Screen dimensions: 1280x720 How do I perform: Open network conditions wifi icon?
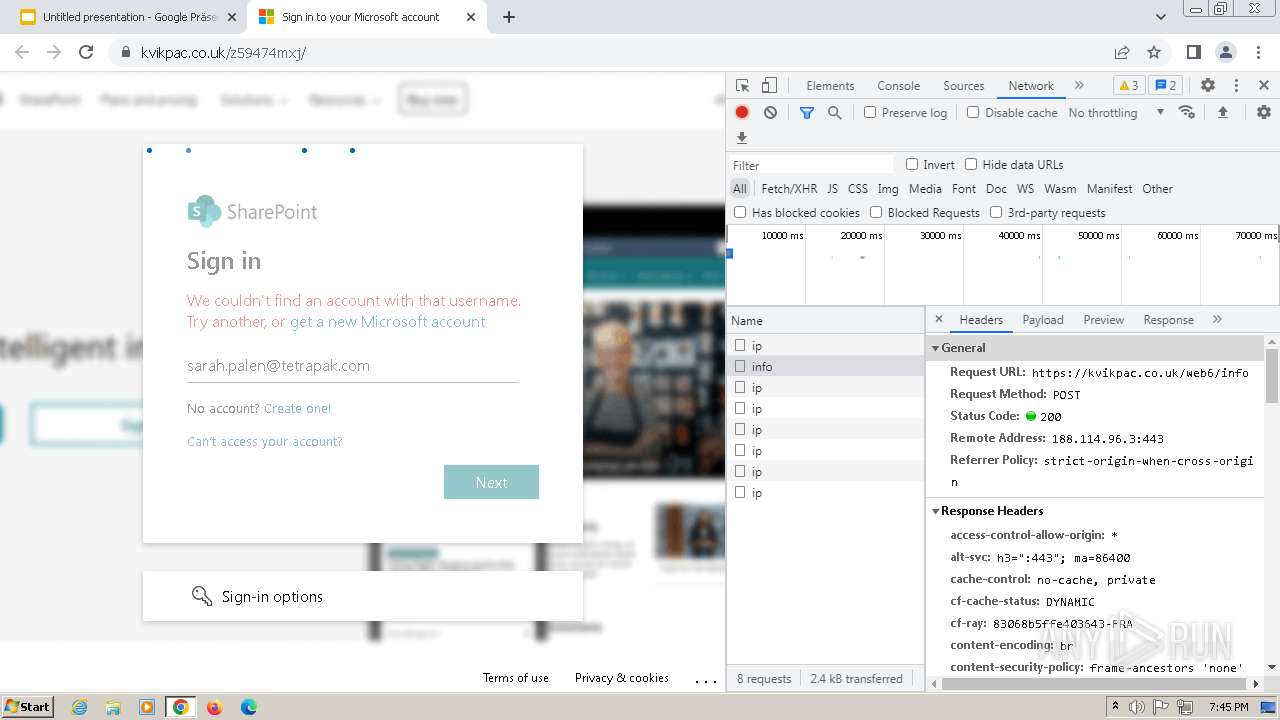(x=1187, y=112)
